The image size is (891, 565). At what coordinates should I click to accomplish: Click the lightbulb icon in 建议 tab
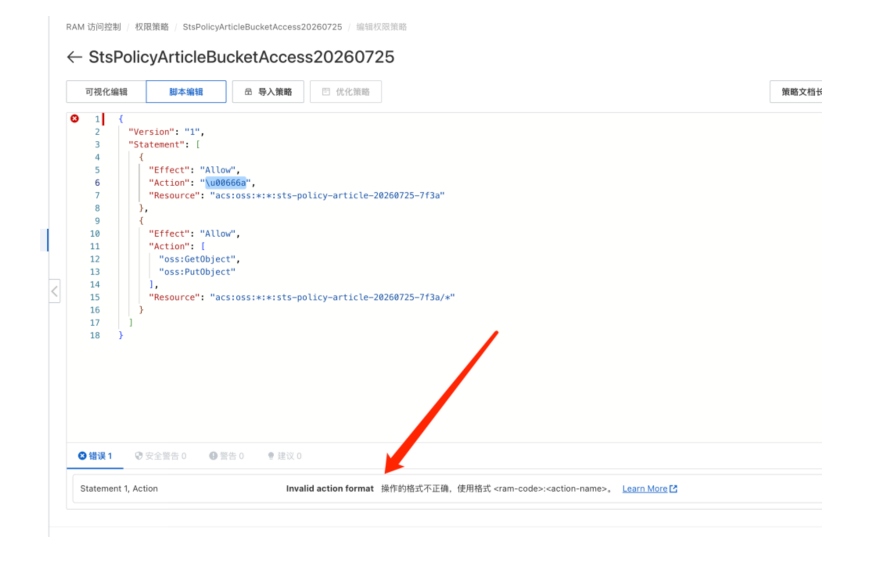271,456
